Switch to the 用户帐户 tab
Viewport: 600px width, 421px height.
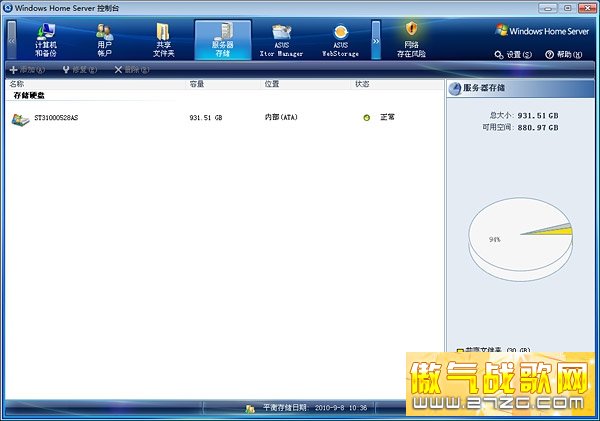tap(104, 40)
